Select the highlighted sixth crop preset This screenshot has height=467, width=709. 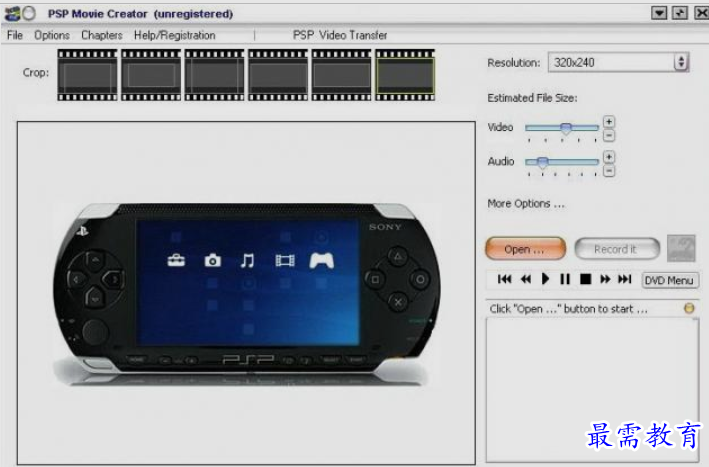[405, 75]
